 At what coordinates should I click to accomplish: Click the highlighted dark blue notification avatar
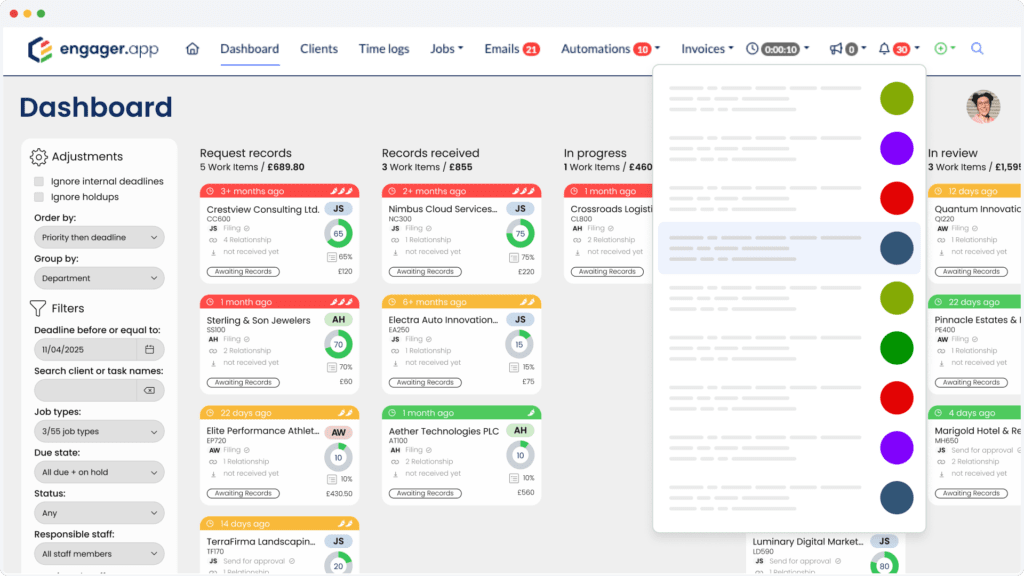tap(897, 248)
